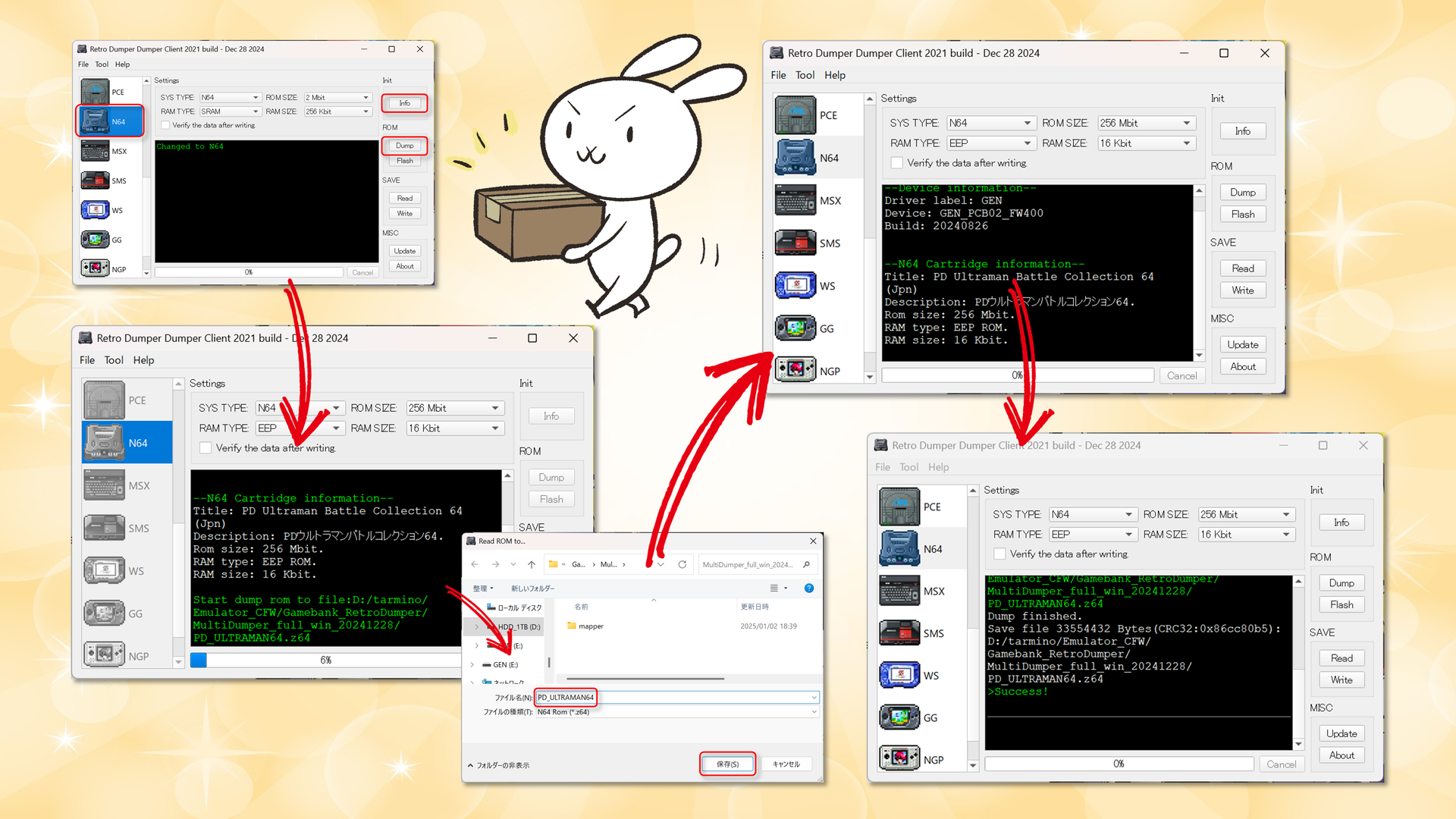Pick WS handheld icon in Device information window
Image resolution: width=1456 pixels, height=819 pixels.
795,286
